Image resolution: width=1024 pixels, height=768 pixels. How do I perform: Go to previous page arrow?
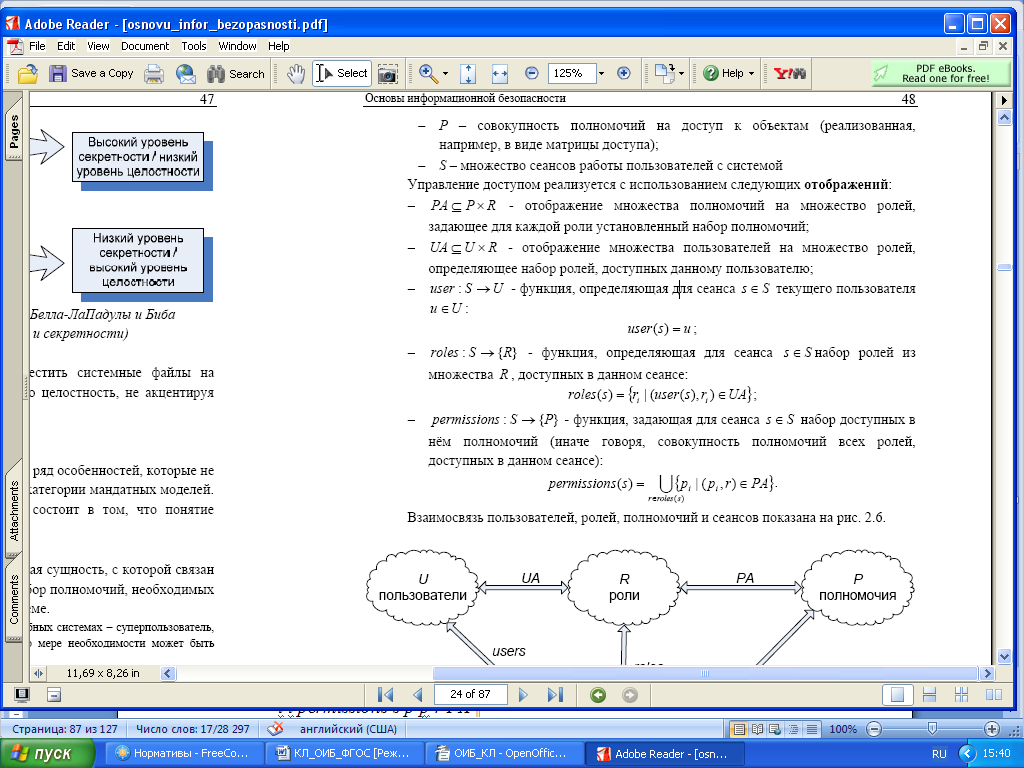tap(418, 695)
